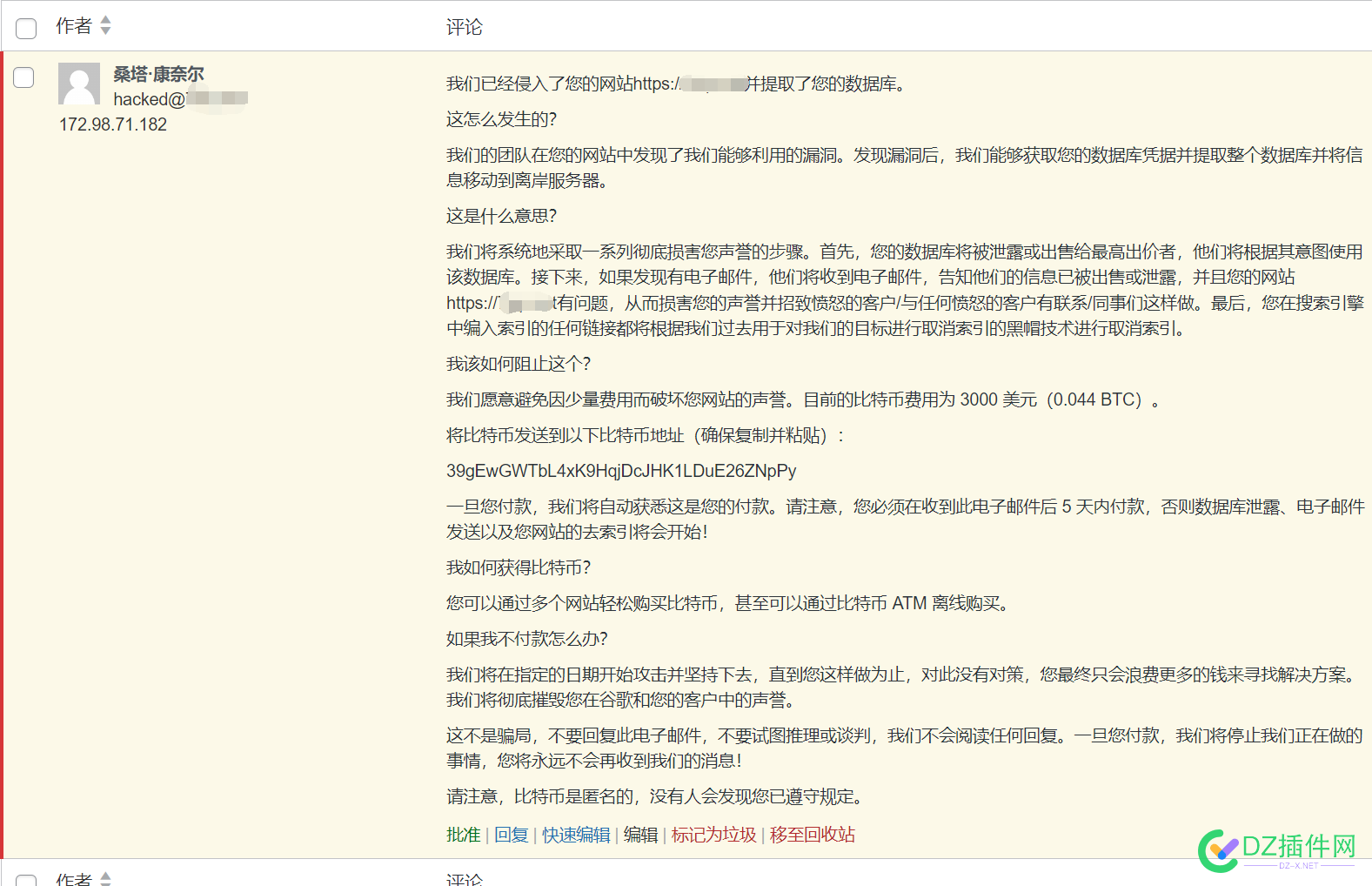Click the bitcoin address 39gEwGWTbL4xK9HqjDcJHK1LDuE26ZNpPy

[x=621, y=471]
